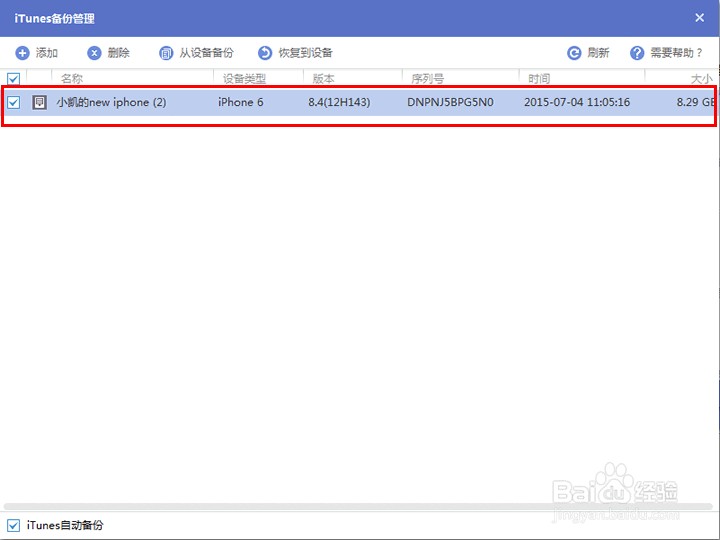This screenshot has width=720, height=540.
Task: Toggle the select-all checkbox in the header
Action: (x=14, y=79)
